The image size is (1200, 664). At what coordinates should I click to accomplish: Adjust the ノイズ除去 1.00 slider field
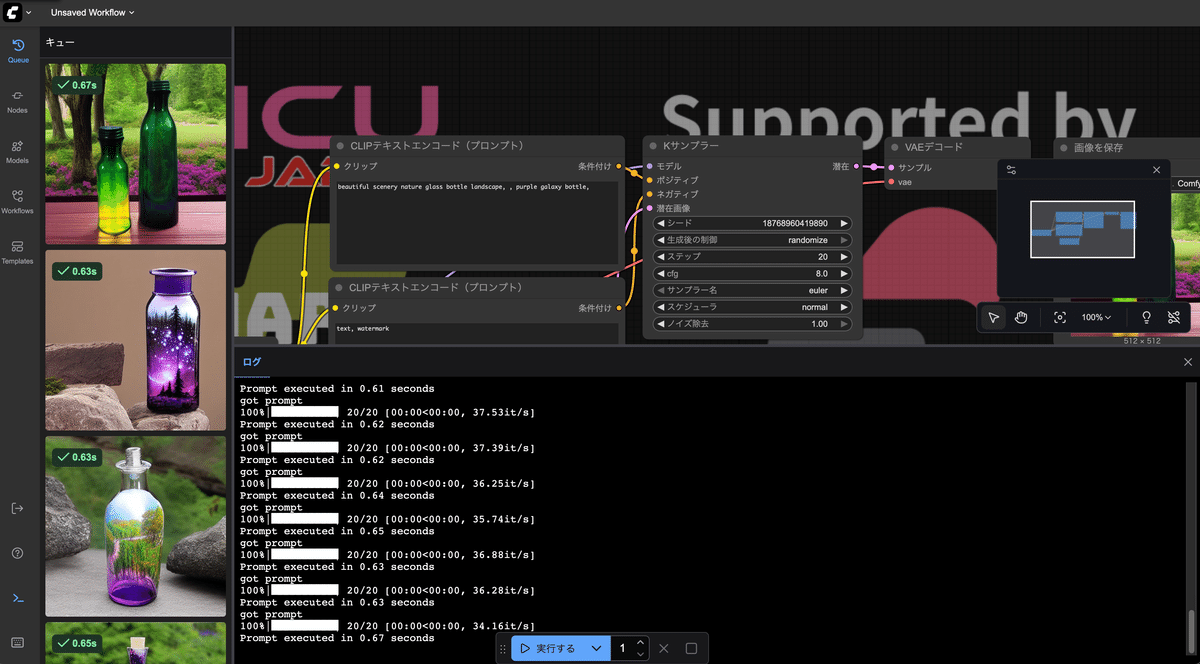pyautogui.click(x=752, y=324)
